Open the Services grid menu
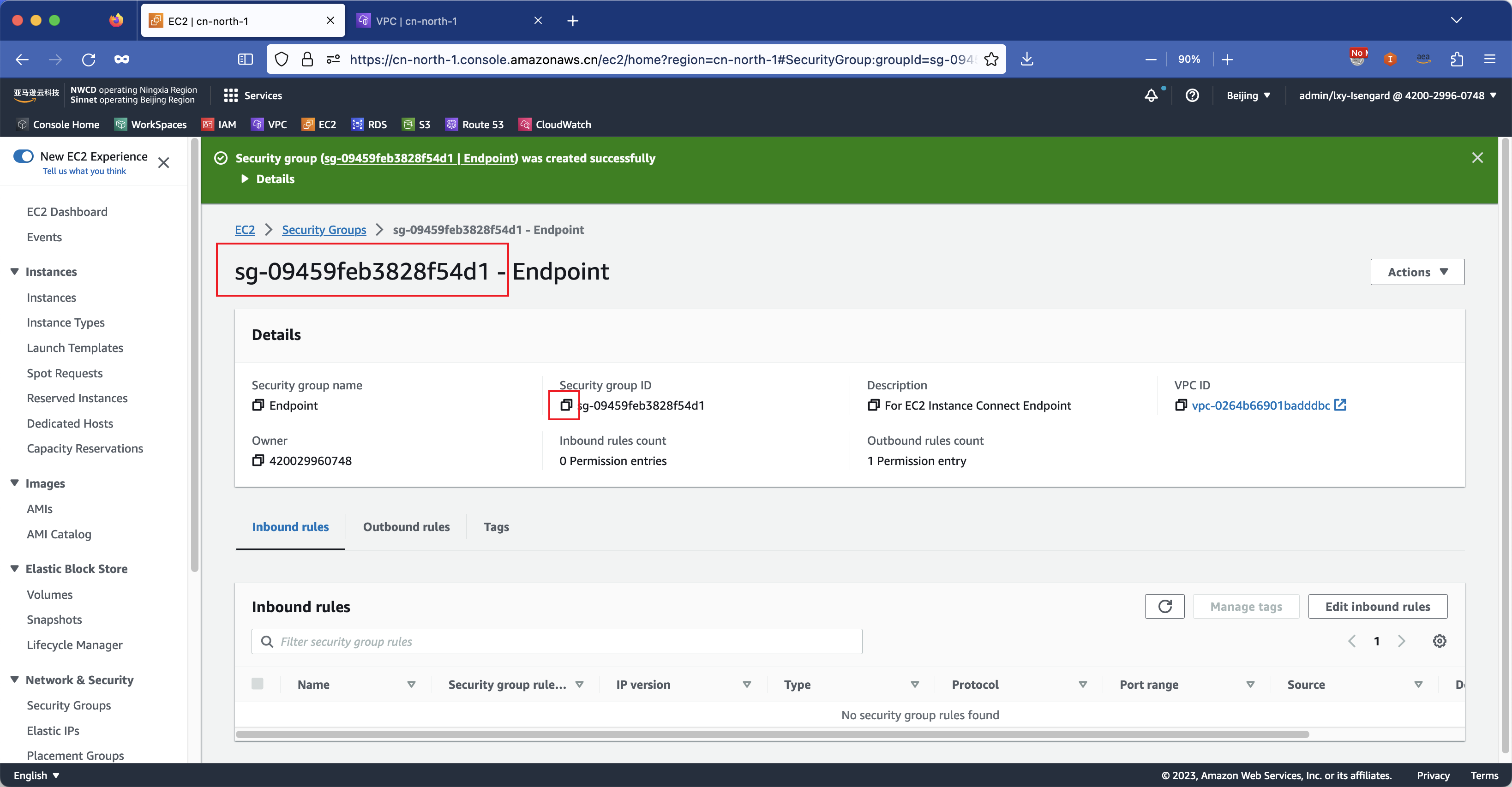 click(x=253, y=95)
